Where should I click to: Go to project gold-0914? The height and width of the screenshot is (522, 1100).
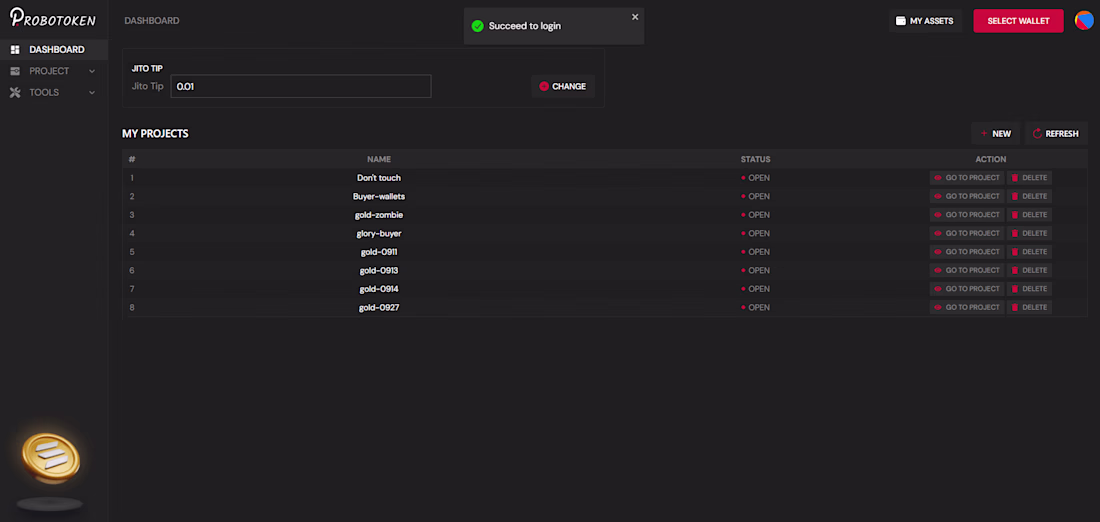(967, 288)
